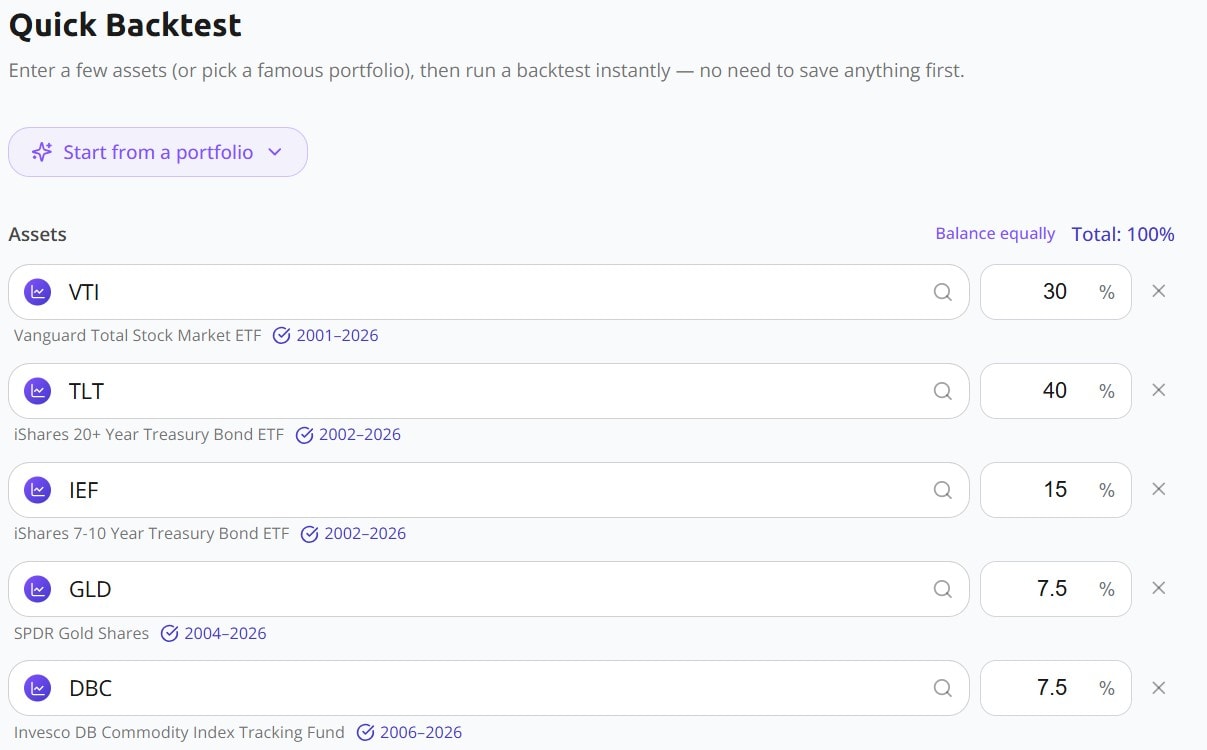Click the GLD weight field showing 7.5
Viewport: 1207px width, 750px height.
pos(1056,589)
